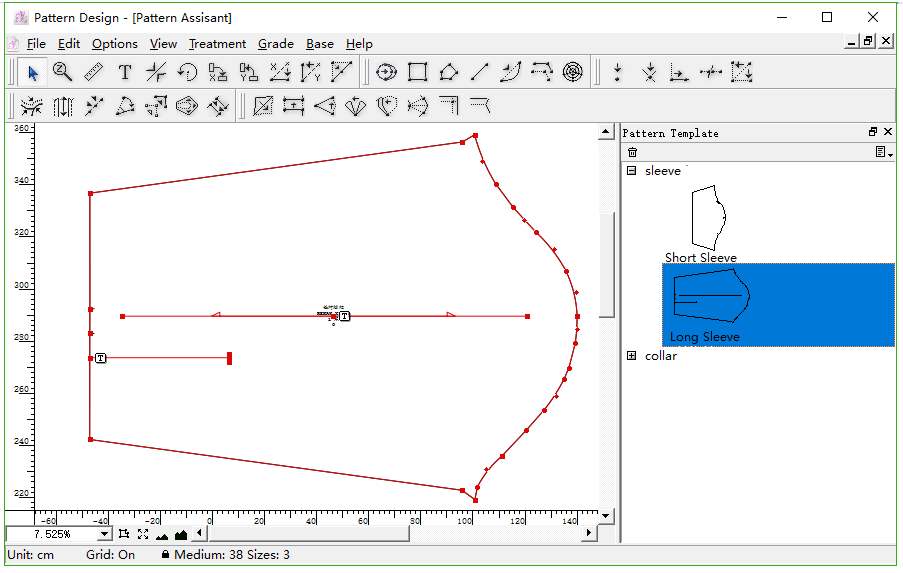Pick the straight line drawing tool

pos(480,72)
